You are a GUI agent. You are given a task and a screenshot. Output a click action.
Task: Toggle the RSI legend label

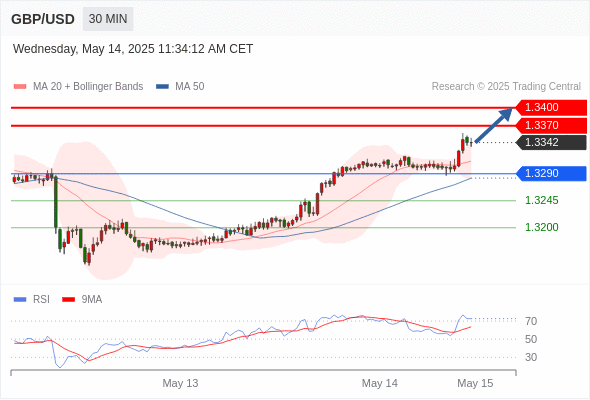41,300
